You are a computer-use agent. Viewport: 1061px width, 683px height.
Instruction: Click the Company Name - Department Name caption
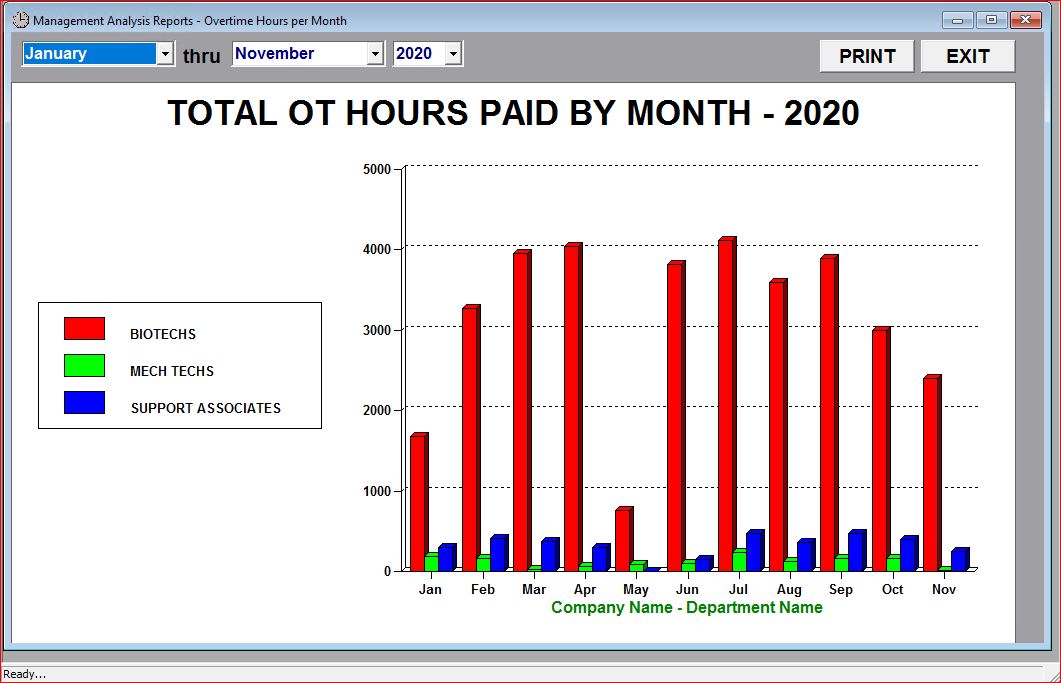coord(687,607)
